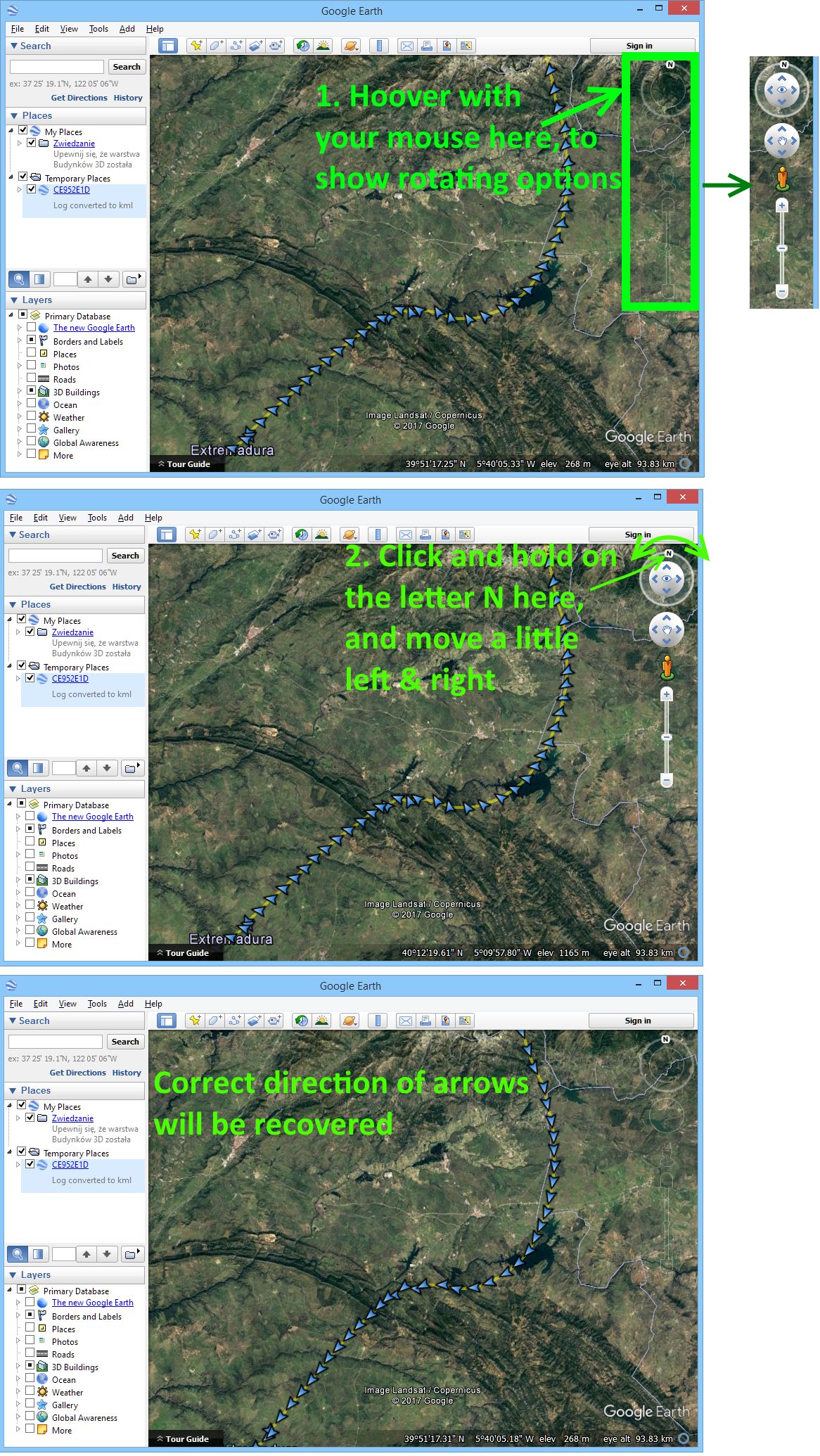Open View in Google Maps icon, top window

pos(466,46)
